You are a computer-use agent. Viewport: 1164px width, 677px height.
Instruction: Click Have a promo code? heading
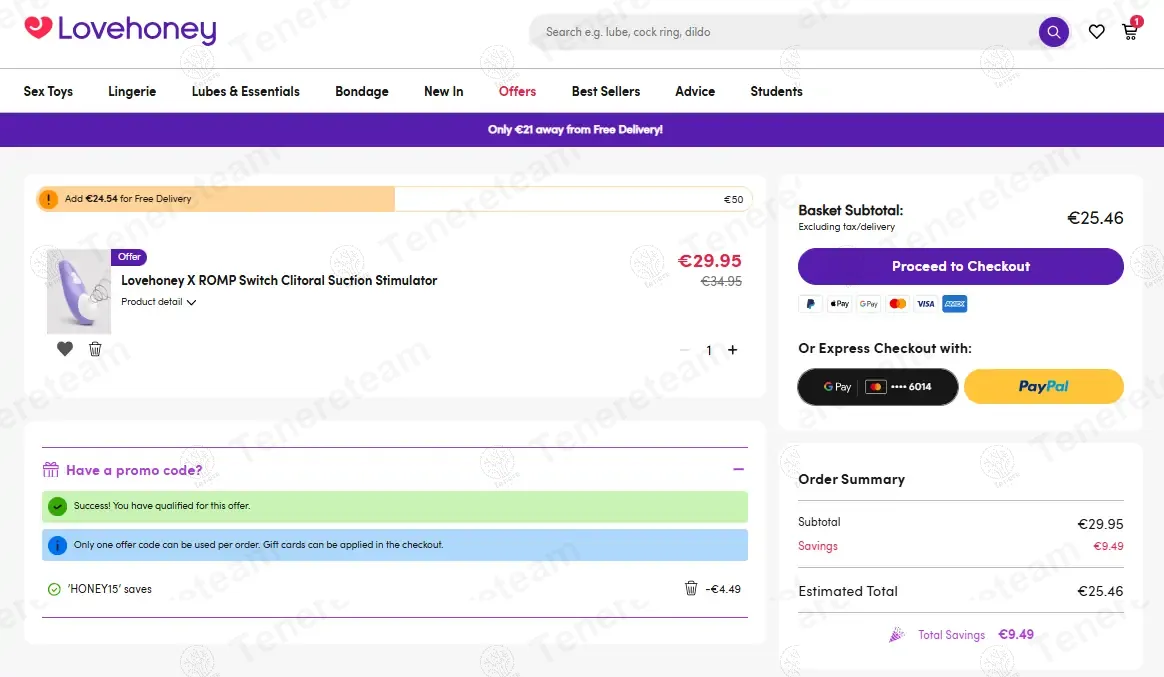click(134, 470)
